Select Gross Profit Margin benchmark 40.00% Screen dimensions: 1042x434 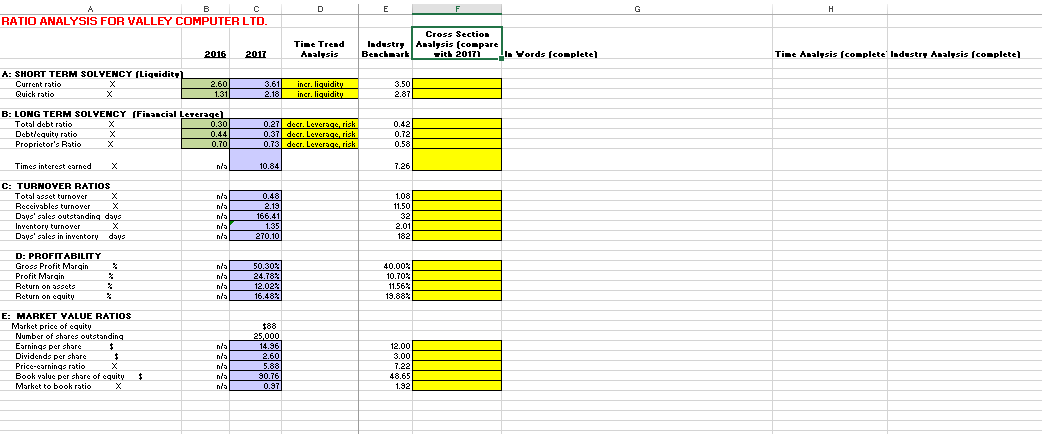pyautogui.click(x=385, y=266)
